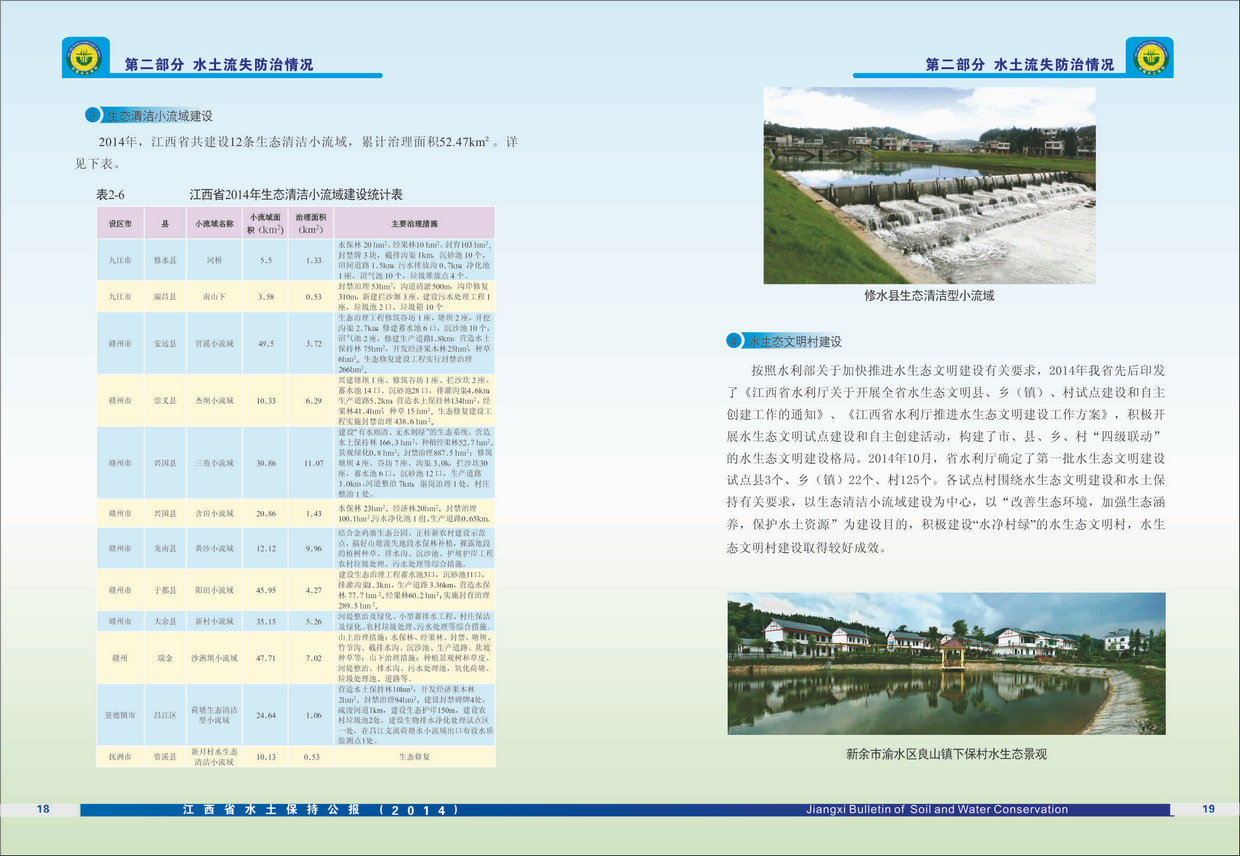Select the '杰坝小流域' name cell
The image size is (1240, 856).
point(214,401)
